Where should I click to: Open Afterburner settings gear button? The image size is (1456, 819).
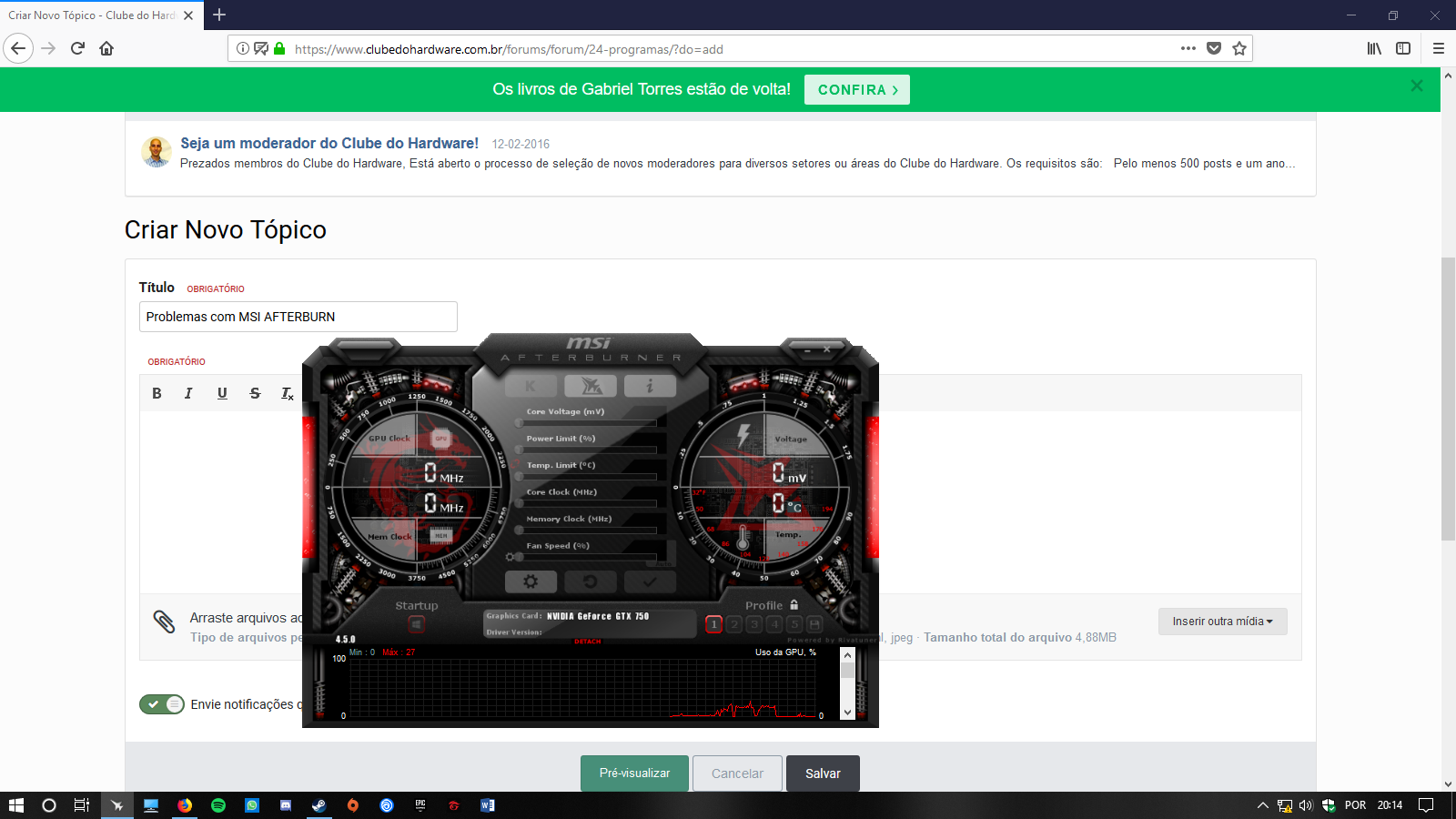(531, 581)
